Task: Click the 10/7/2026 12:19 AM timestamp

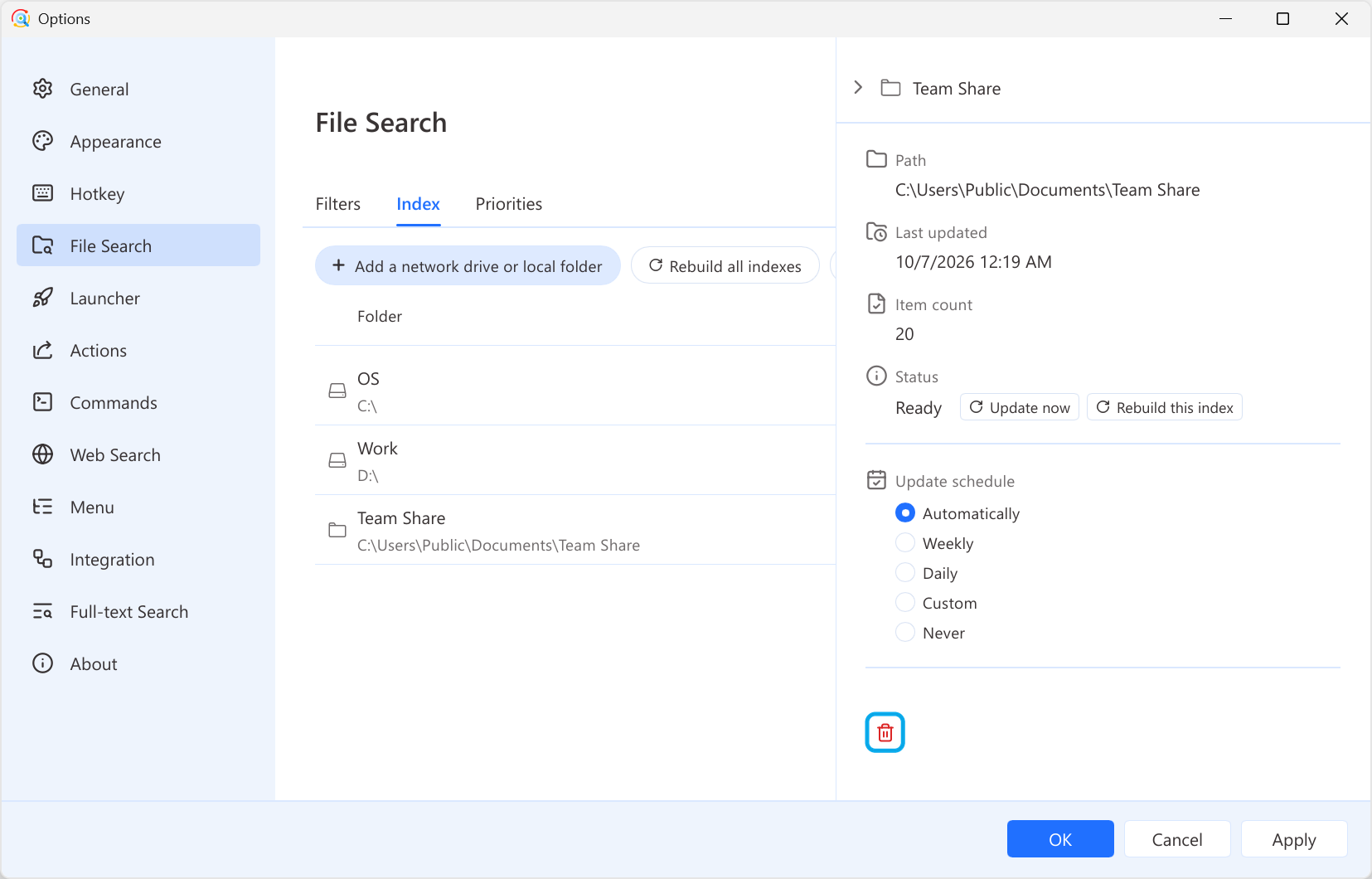Action: click(x=973, y=262)
